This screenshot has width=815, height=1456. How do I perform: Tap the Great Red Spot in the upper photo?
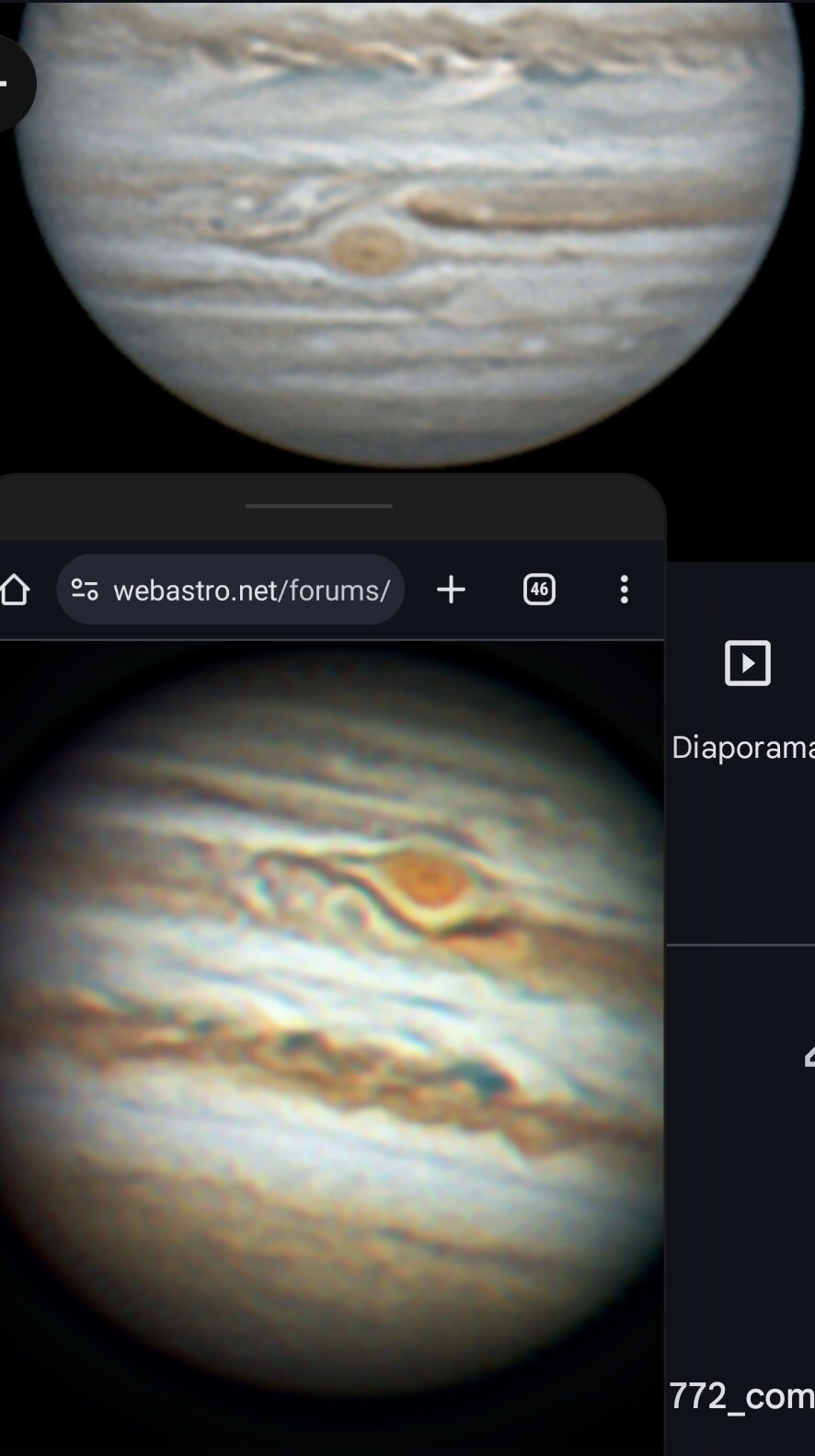pyautogui.click(x=368, y=248)
